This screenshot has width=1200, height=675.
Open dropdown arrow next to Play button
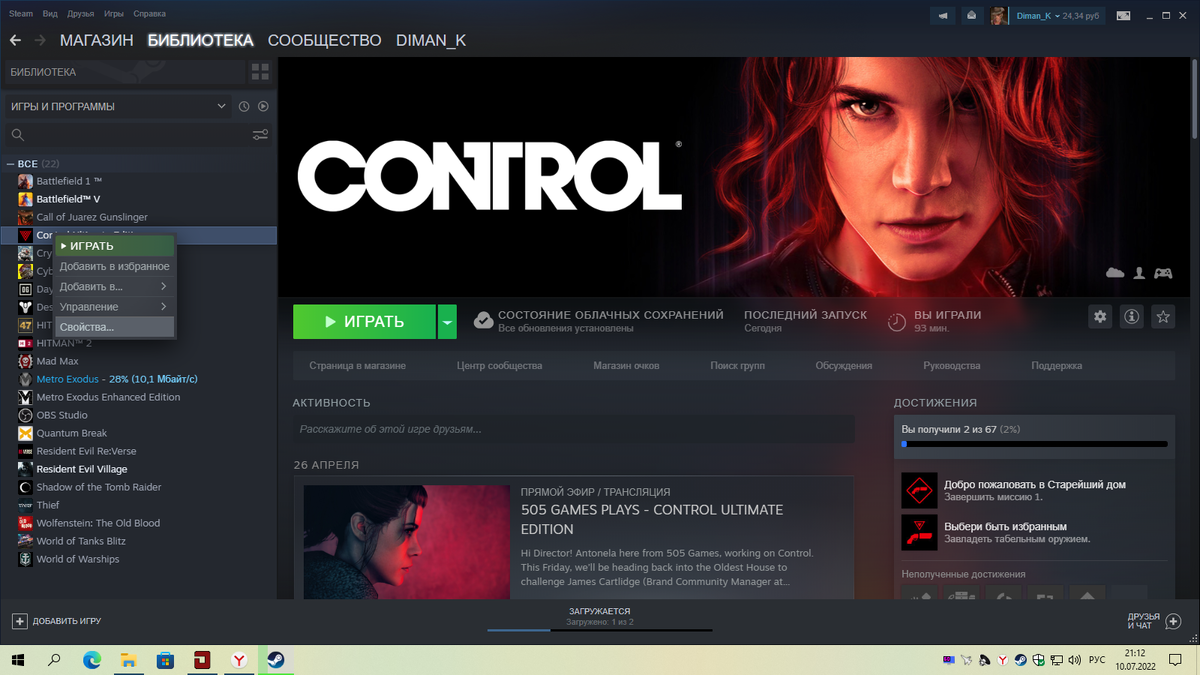(x=447, y=322)
